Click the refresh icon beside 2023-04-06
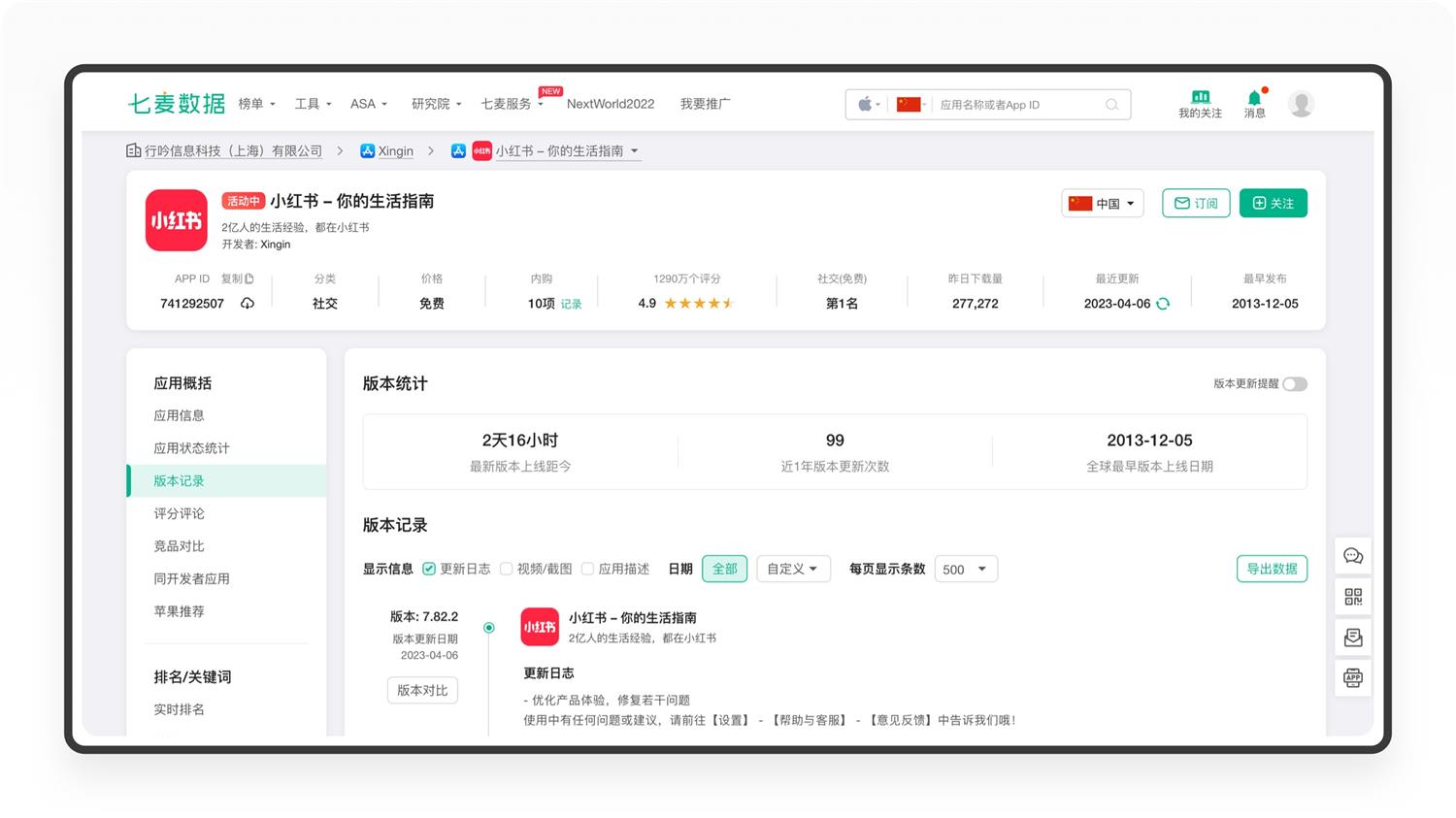 pyautogui.click(x=1163, y=304)
